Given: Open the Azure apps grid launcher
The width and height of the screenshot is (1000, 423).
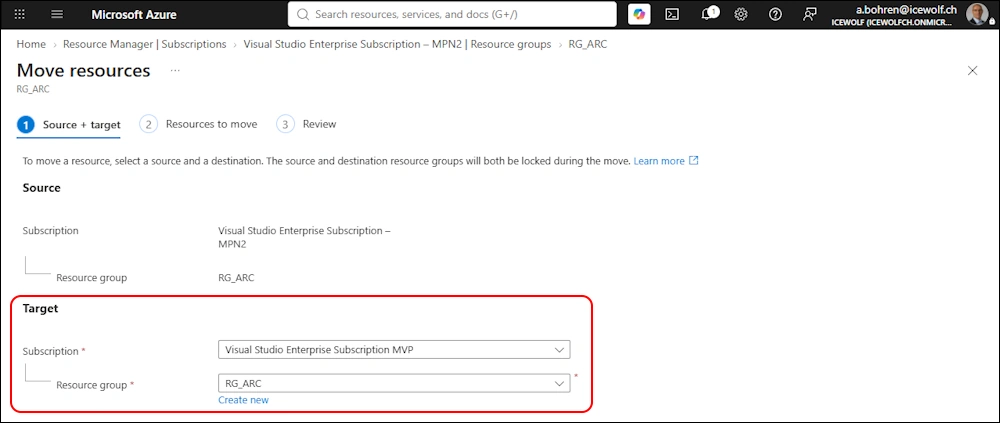Looking at the screenshot, I should tap(20, 14).
